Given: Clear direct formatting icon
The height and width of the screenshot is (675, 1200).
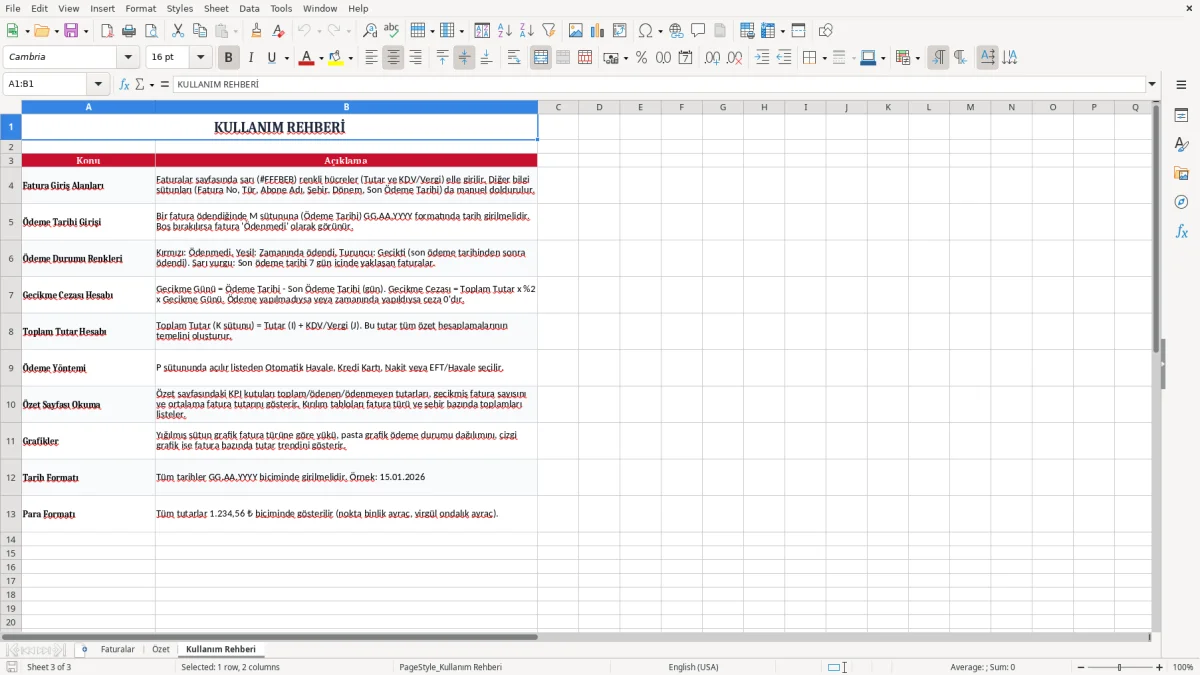Looking at the screenshot, I should click(279, 31).
